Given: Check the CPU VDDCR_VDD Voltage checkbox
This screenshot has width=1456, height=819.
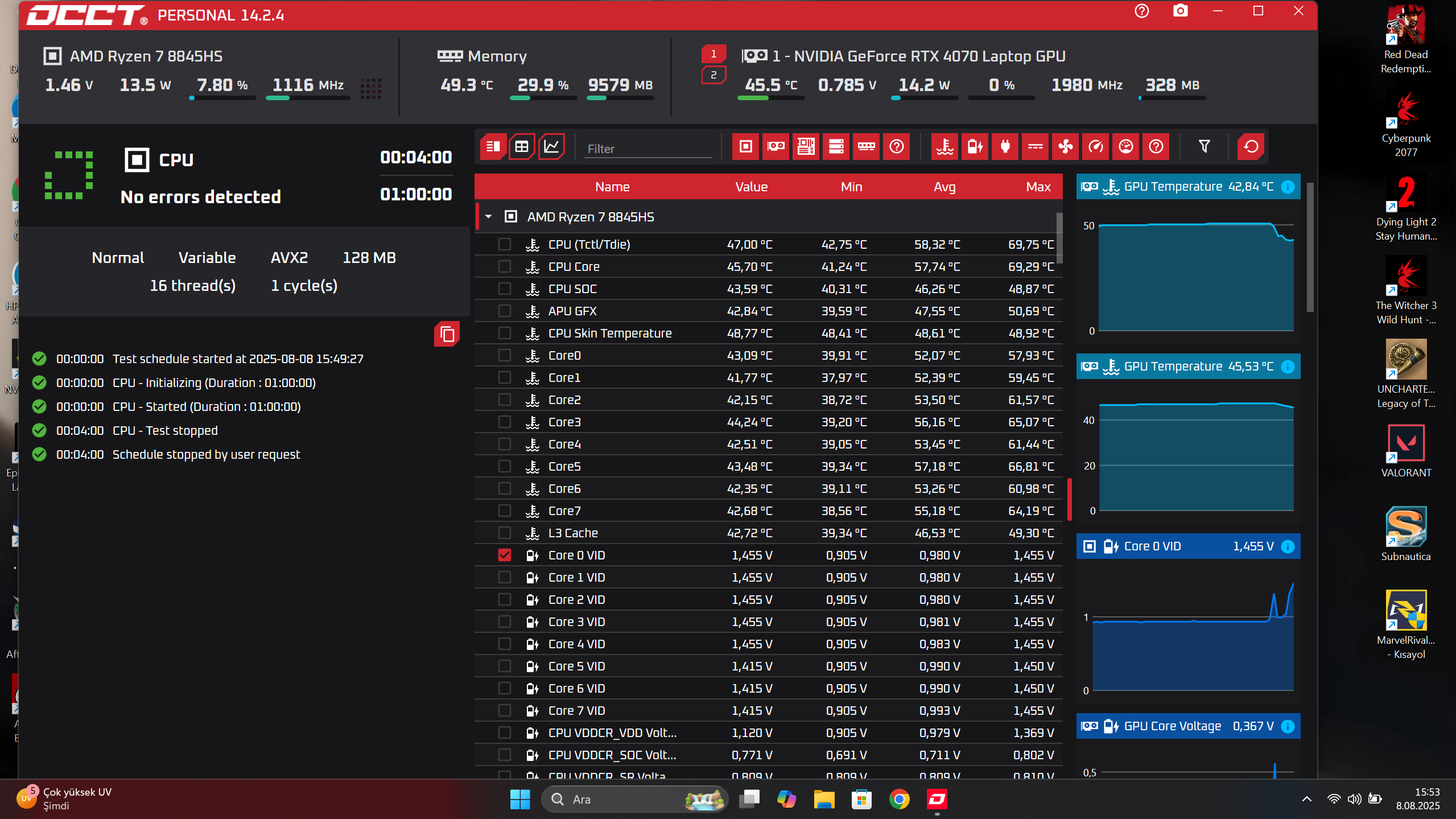Looking at the screenshot, I should pos(505,732).
